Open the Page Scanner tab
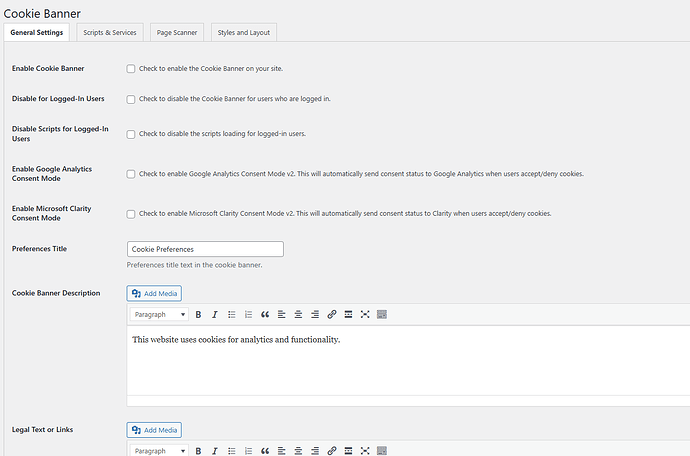This screenshot has height=456, width=690. point(177,33)
